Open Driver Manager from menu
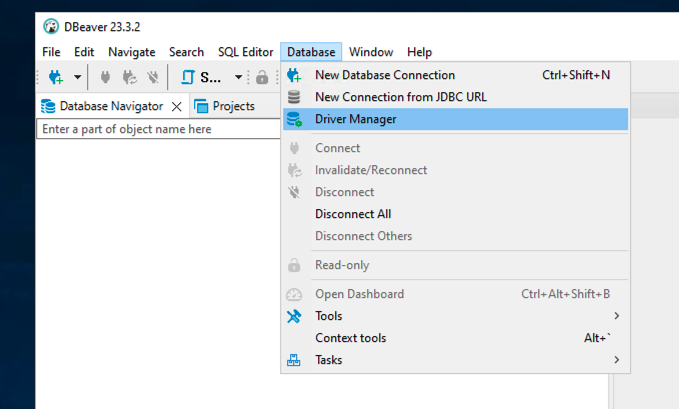The image size is (679, 409). [x=456, y=119]
